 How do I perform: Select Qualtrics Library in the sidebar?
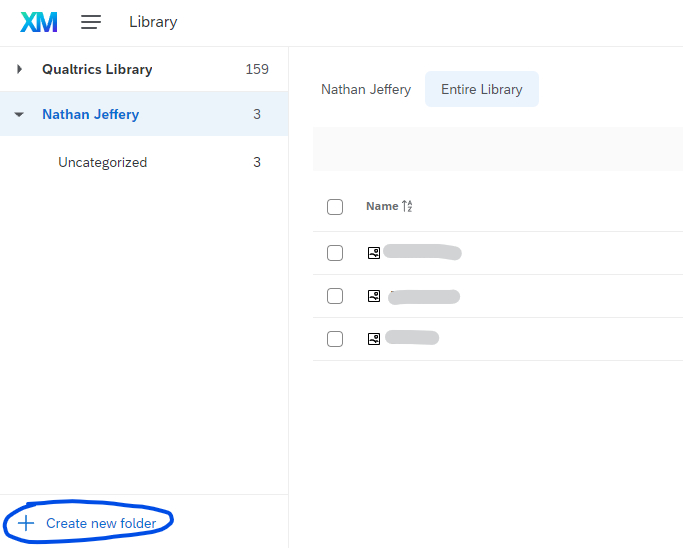[97, 69]
